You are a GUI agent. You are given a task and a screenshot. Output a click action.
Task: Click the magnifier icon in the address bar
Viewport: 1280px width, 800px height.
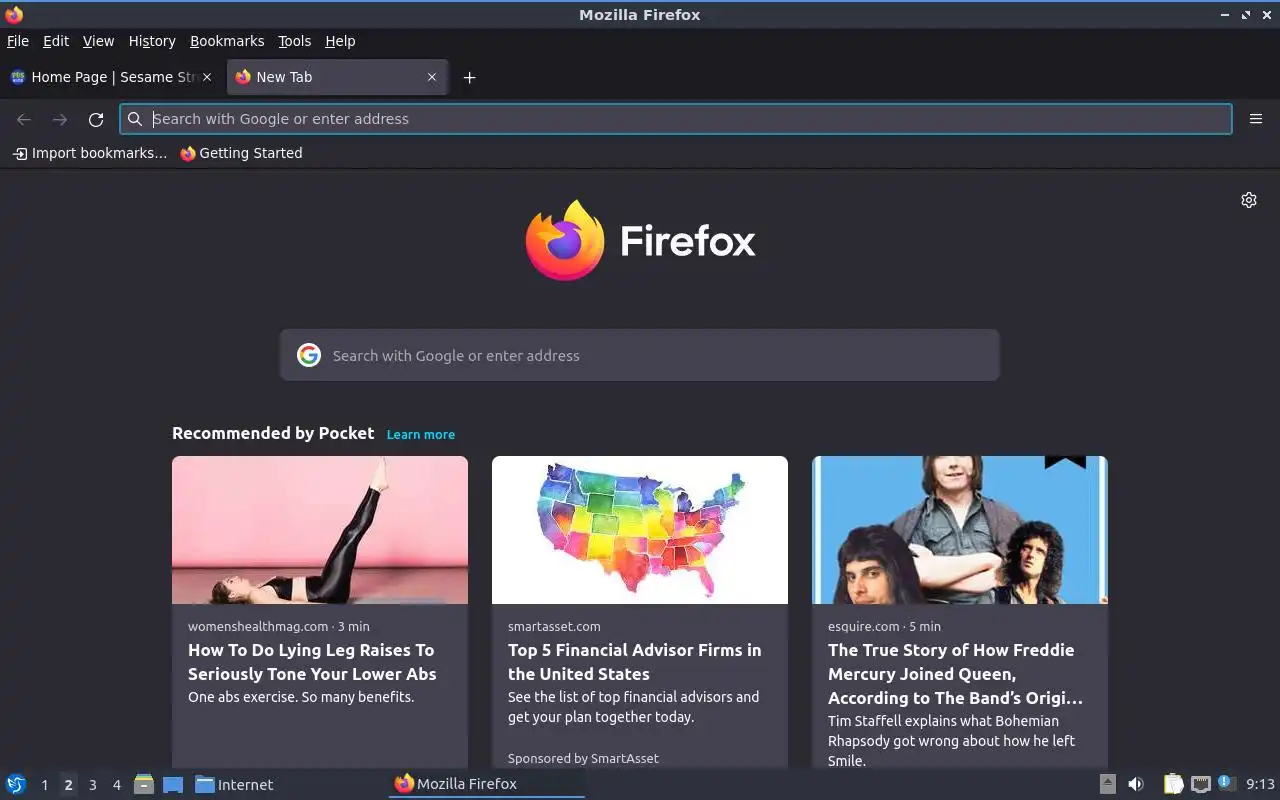tap(135, 119)
